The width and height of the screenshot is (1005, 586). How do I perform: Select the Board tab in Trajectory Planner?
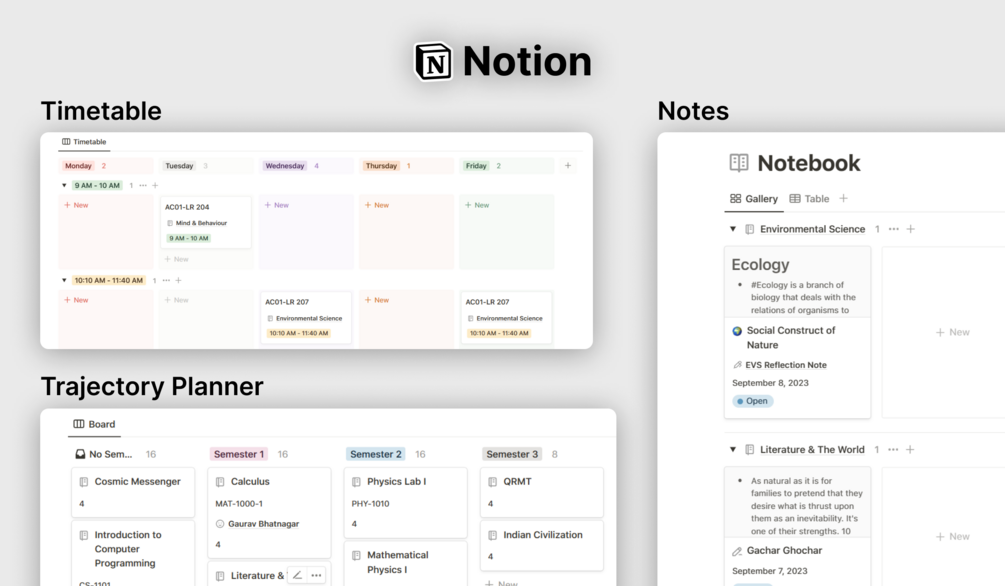[94, 424]
